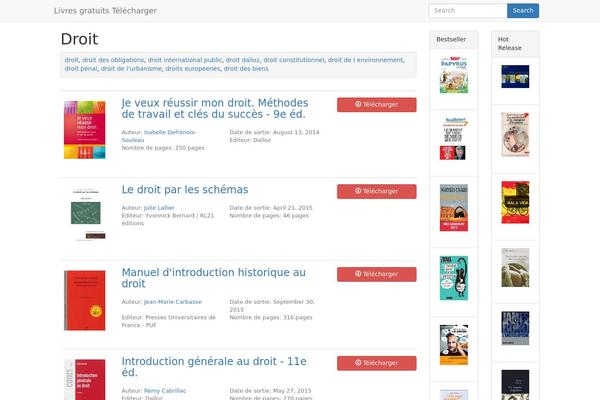This screenshot has height=400, width=600.
Task: Click red cover of 'Manuel d'introduction historique'
Action: point(85,300)
